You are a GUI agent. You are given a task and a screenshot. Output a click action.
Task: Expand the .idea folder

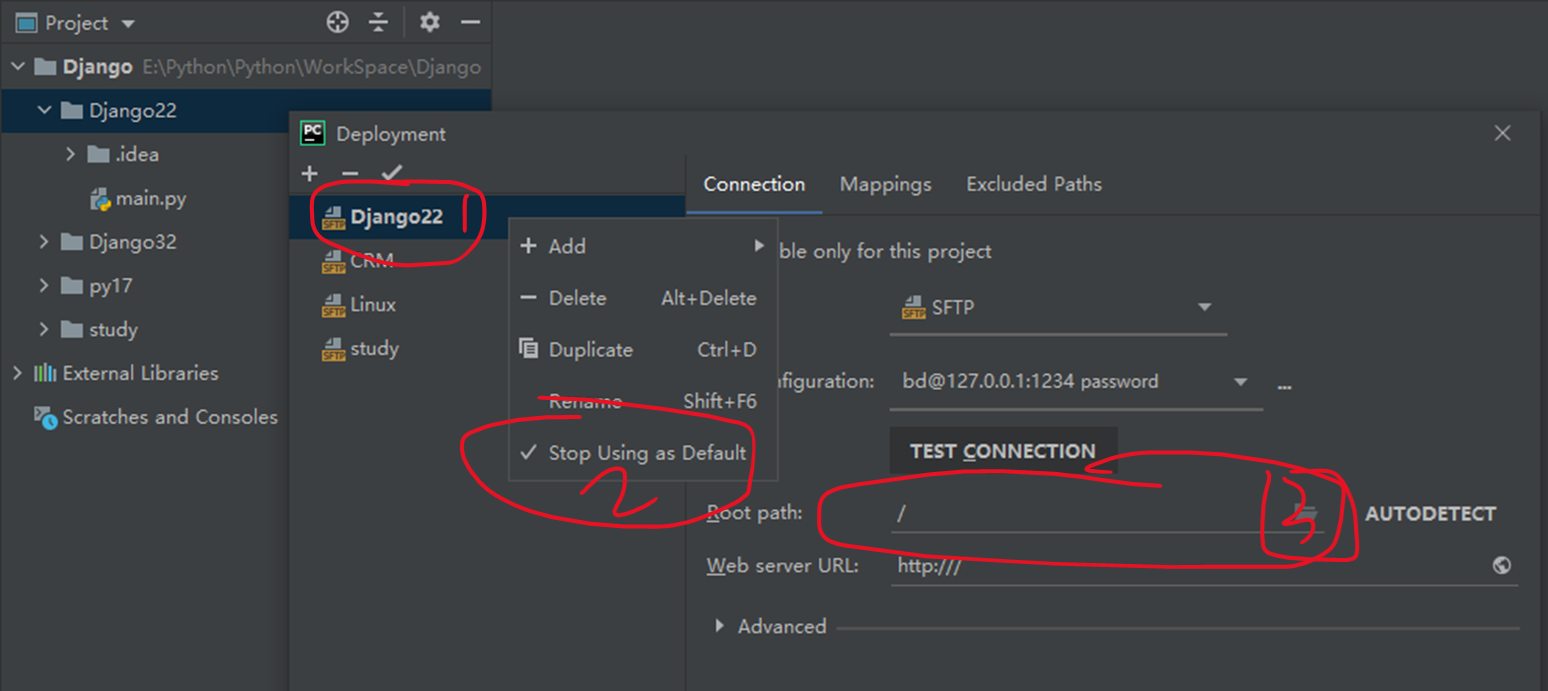point(70,154)
